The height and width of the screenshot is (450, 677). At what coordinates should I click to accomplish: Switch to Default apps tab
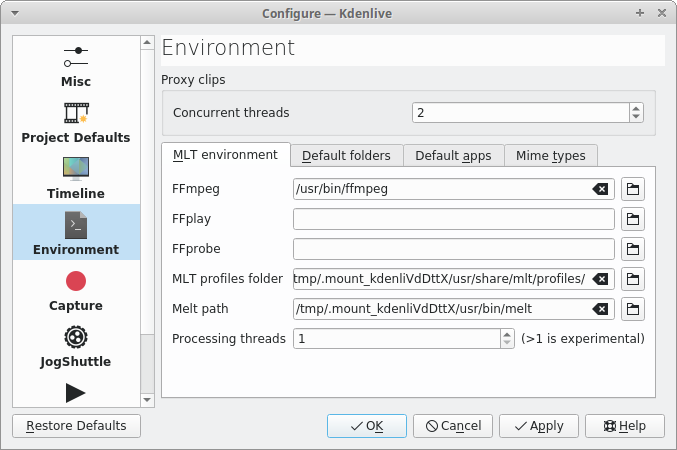point(453,155)
